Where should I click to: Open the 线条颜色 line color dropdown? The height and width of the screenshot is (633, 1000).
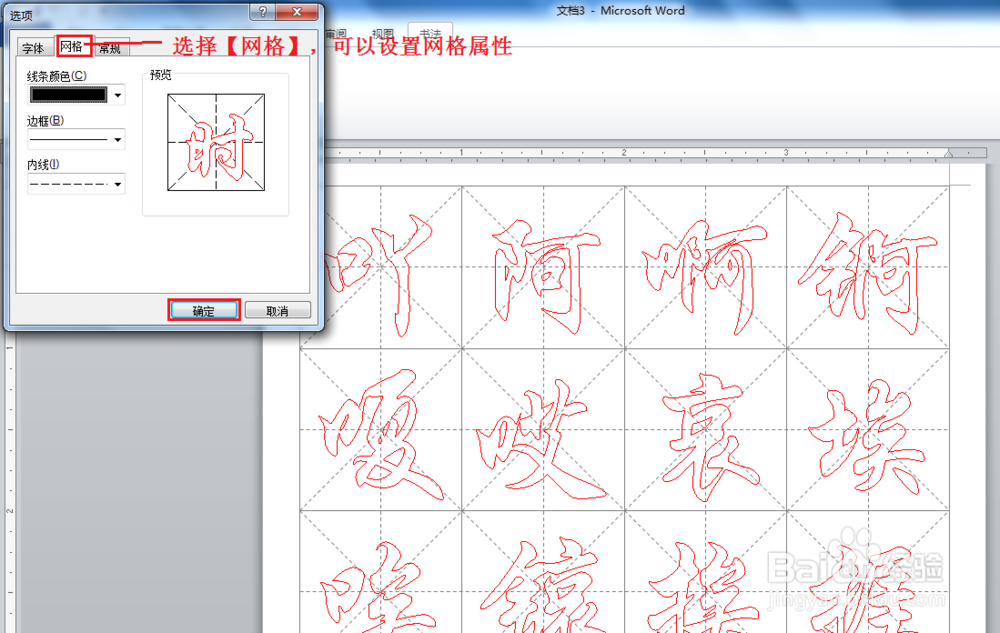coord(118,94)
